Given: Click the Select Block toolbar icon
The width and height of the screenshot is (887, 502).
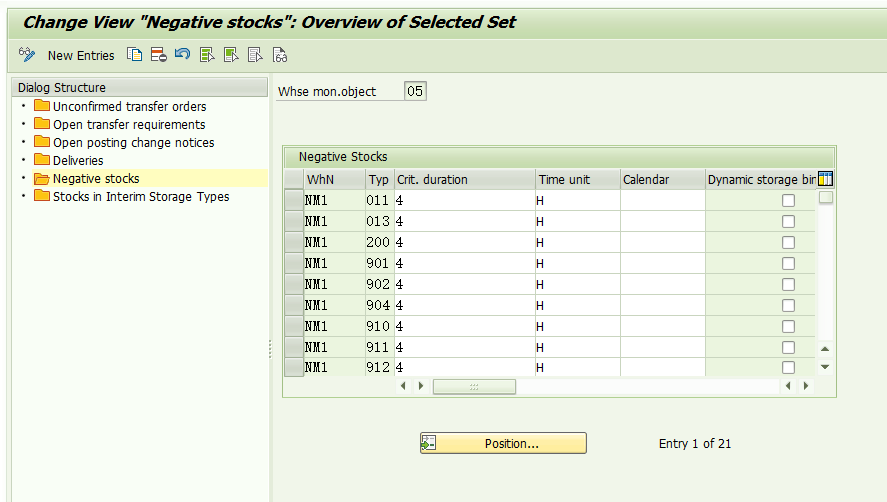Looking at the screenshot, I should click(x=231, y=55).
